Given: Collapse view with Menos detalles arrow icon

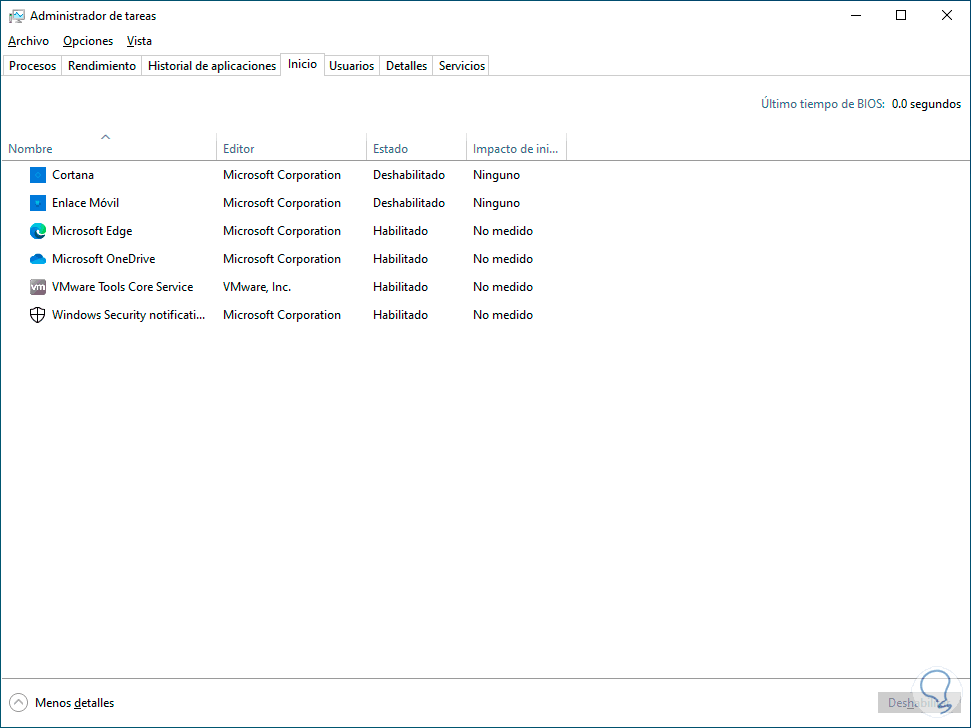Looking at the screenshot, I should [19, 703].
